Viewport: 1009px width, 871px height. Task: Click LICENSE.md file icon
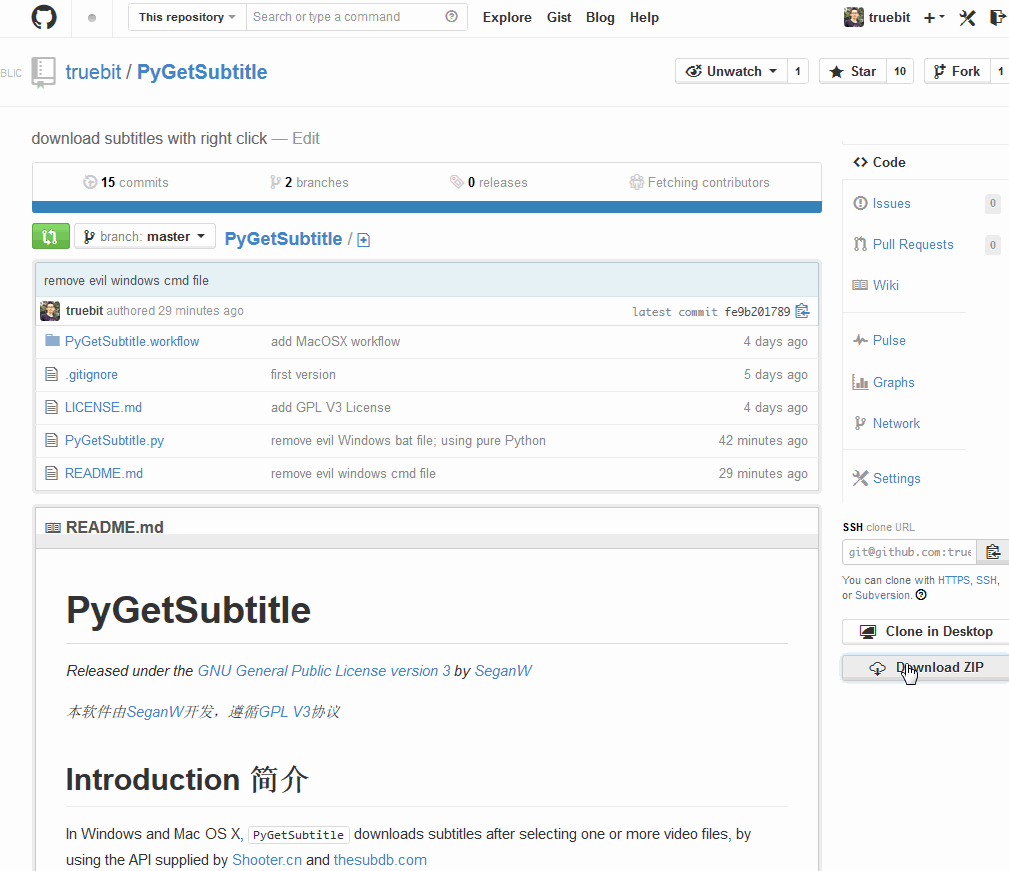(51, 407)
